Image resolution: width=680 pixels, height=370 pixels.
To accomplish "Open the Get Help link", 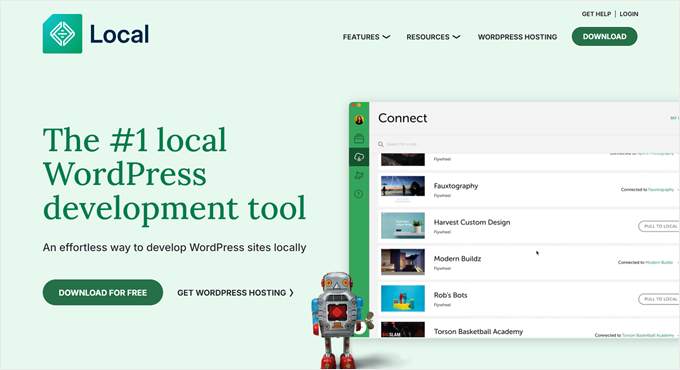I will point(596,14).
